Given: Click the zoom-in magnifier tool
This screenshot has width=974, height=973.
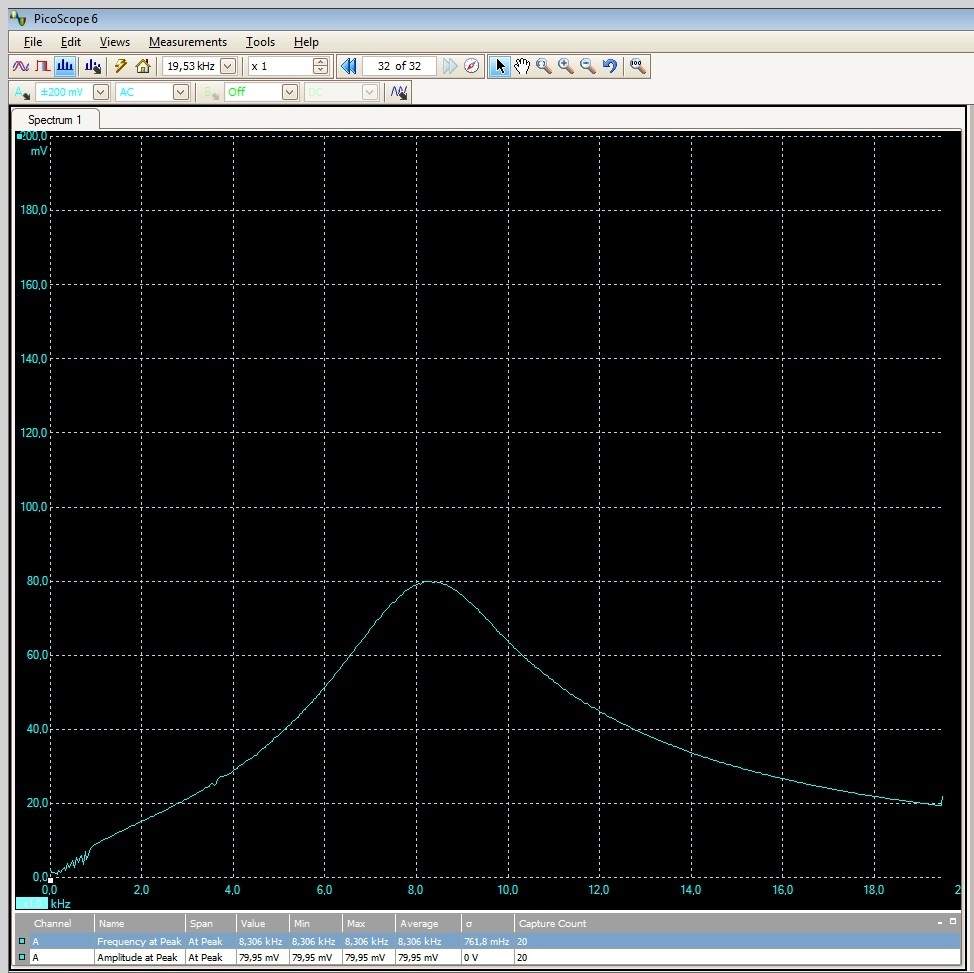Looking at the screenshot, I should (x=566, y=66).
